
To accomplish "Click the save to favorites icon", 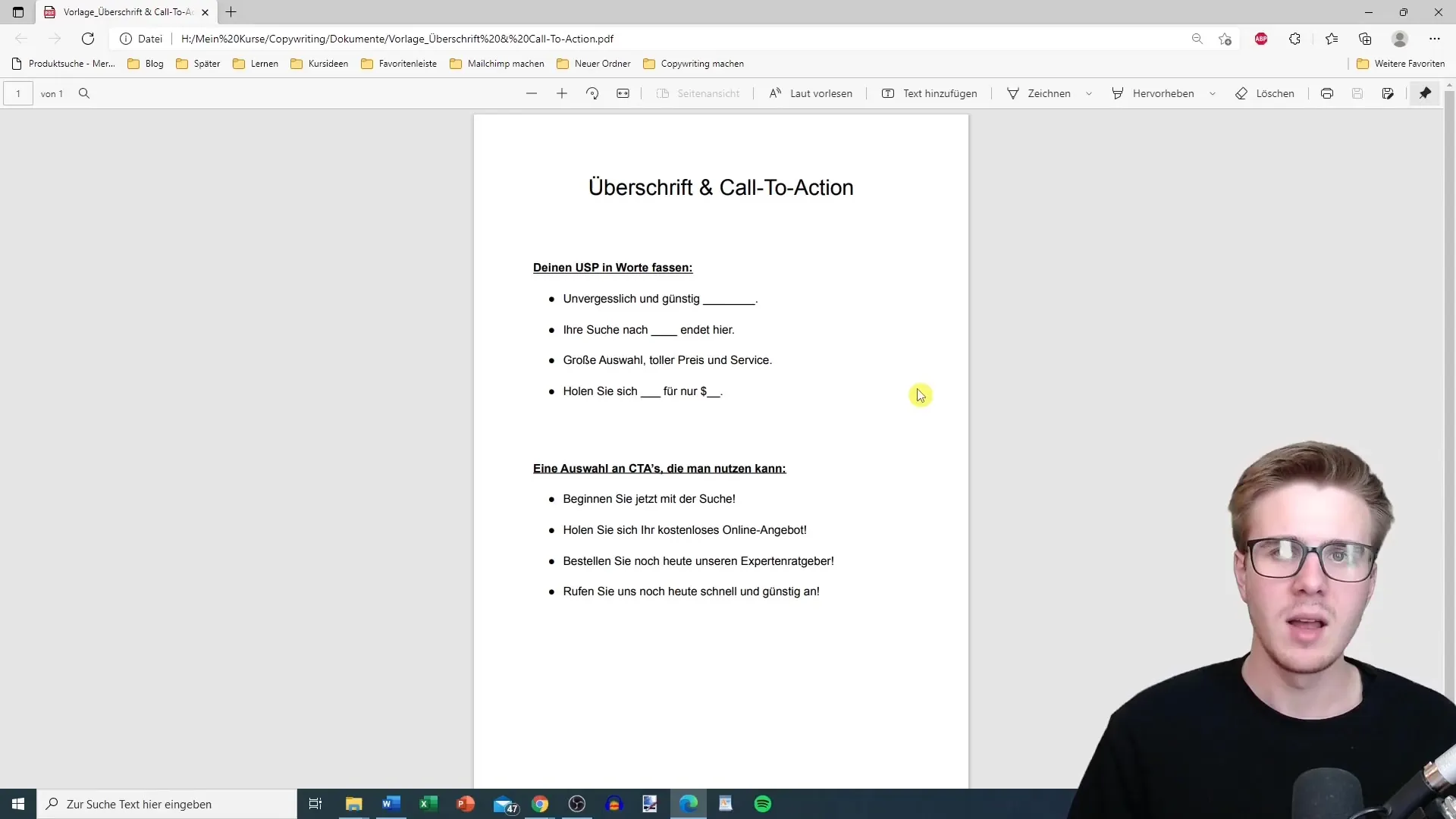I will pyautogui.click(x=1225, y=38).
